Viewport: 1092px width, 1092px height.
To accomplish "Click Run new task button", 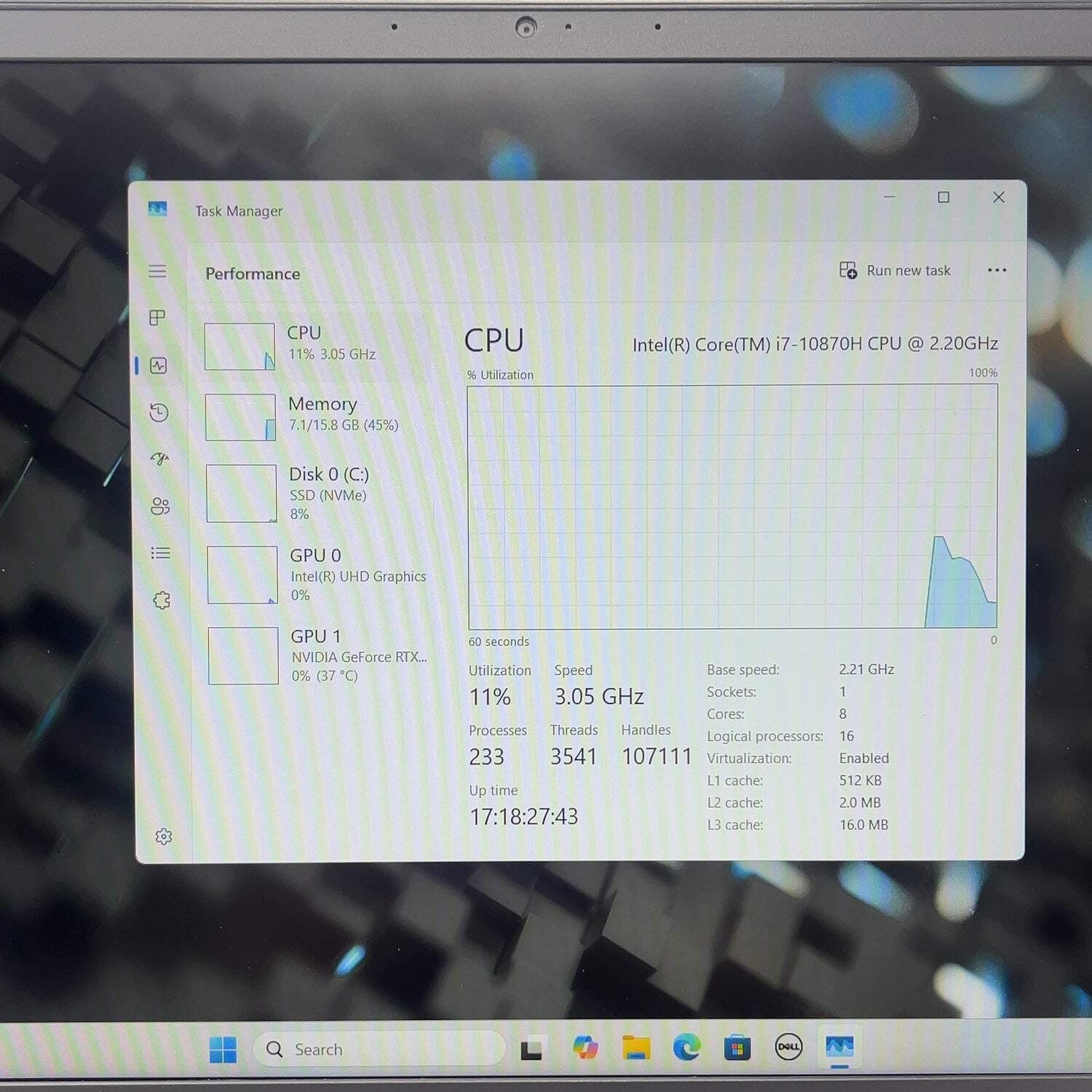I will 895,271.
